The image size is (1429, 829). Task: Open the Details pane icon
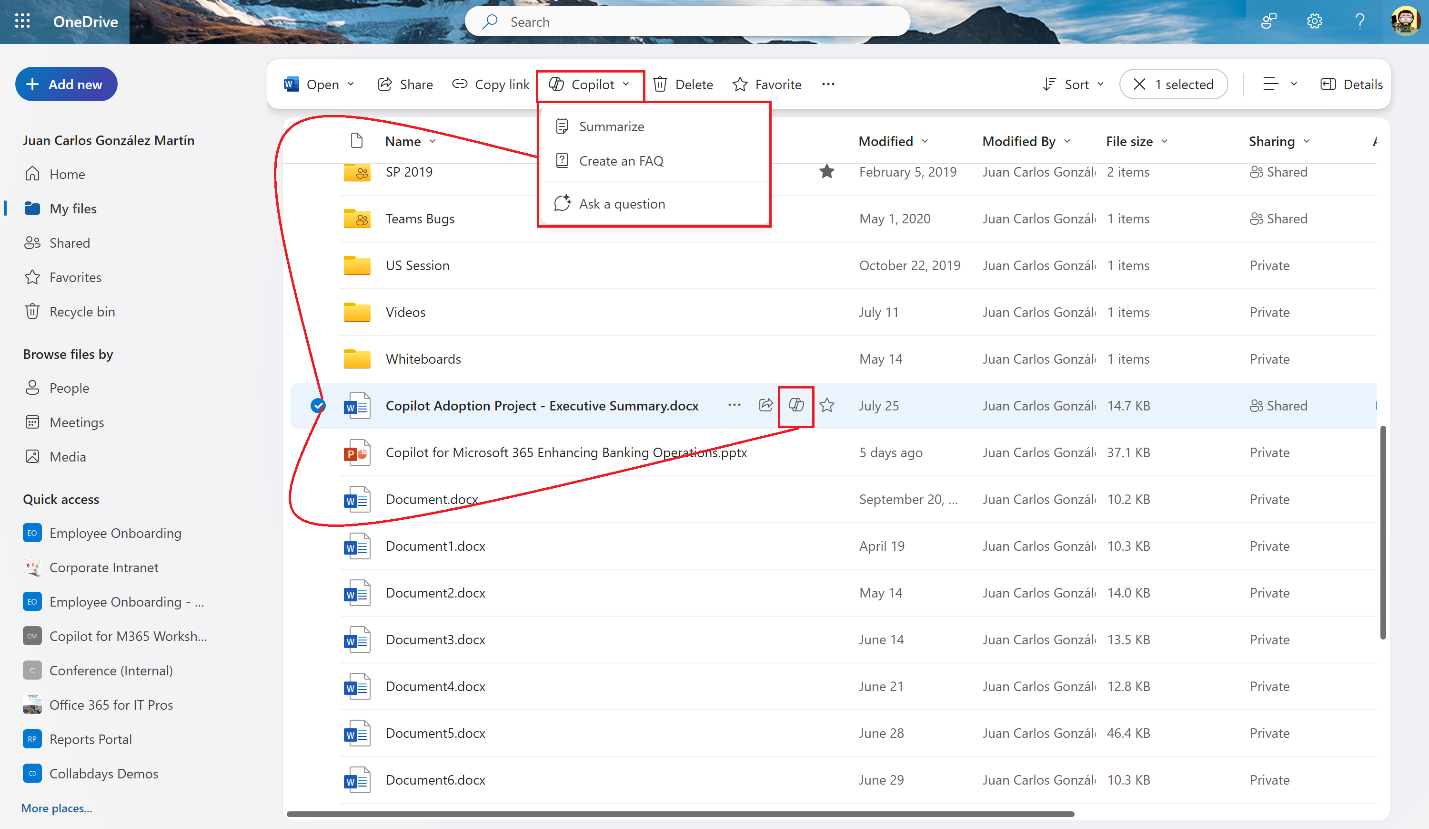[1351, 84]
